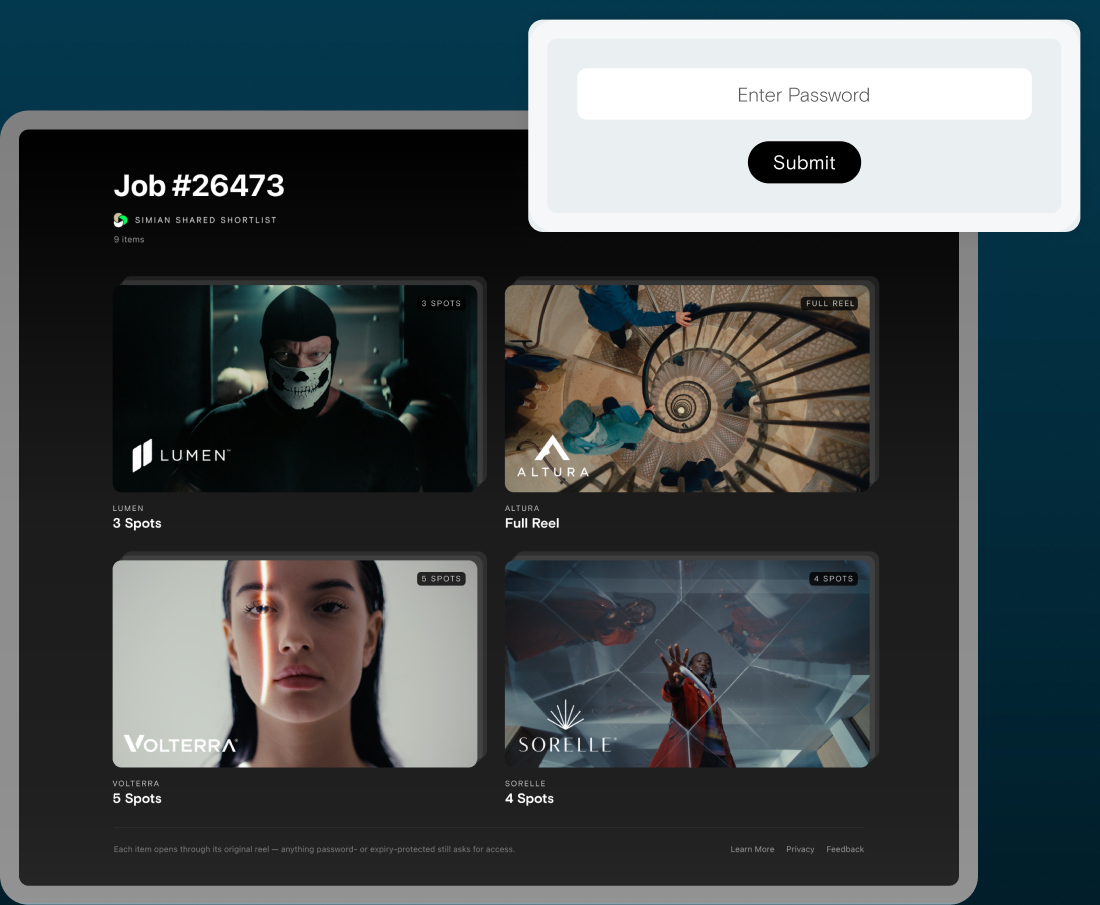
Task: Open the Privacy link
Action: tap(800, 849)
